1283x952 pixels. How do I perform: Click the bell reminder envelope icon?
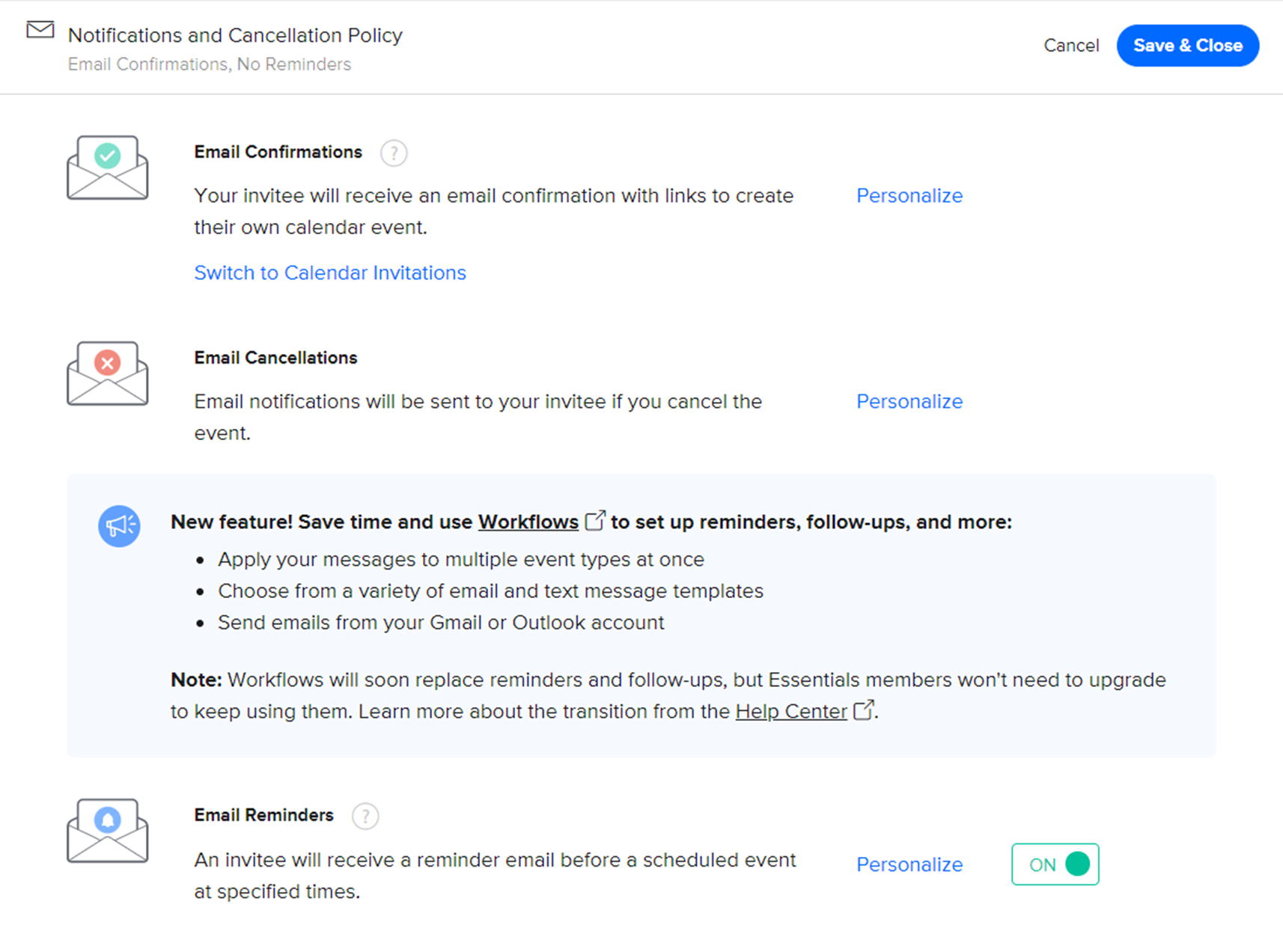pyautogui.click(x=108, y=831)
